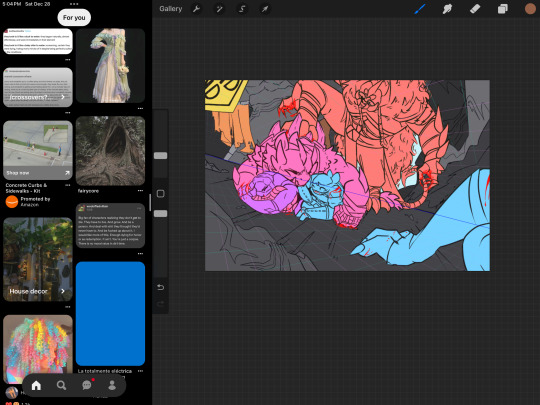This screenshot has height=405, width=540.
Task: Open the Shop now promoted link
Action: 38,173
